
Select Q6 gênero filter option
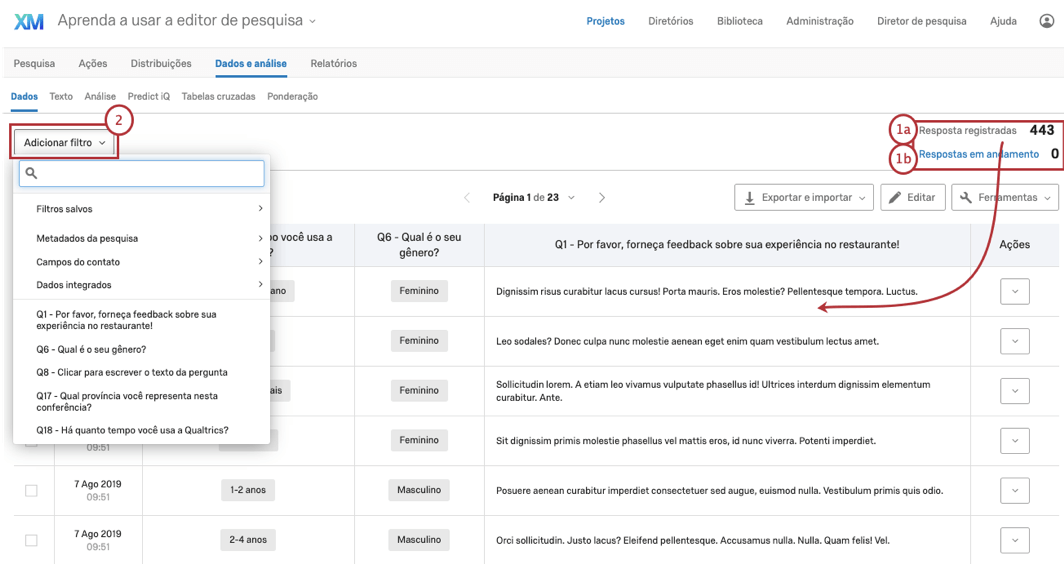(91, 349)
